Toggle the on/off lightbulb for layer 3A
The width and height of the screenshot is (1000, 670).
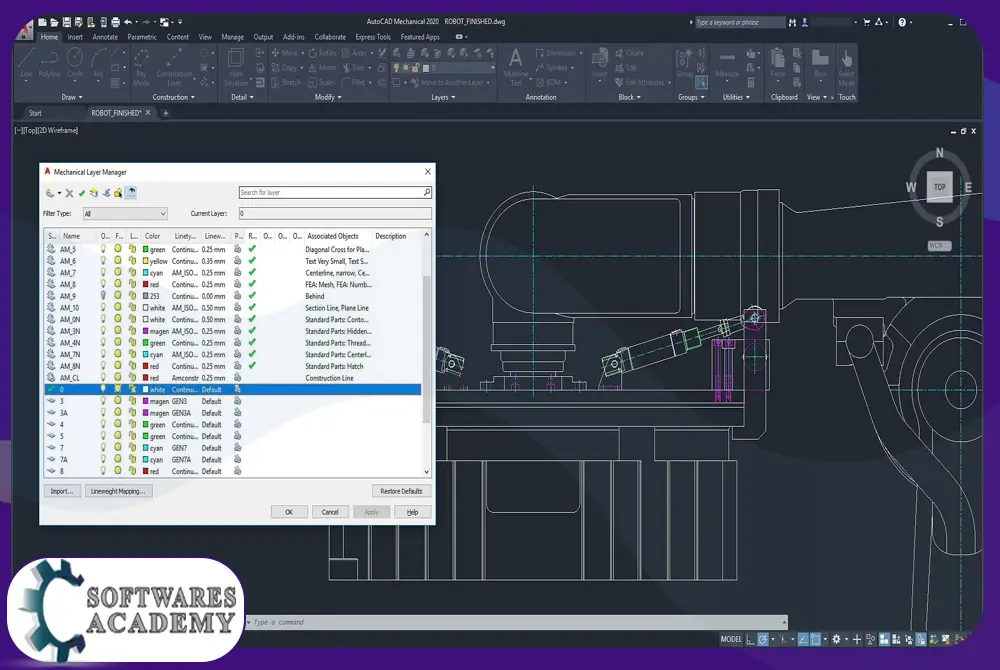(x=103, y=412)
